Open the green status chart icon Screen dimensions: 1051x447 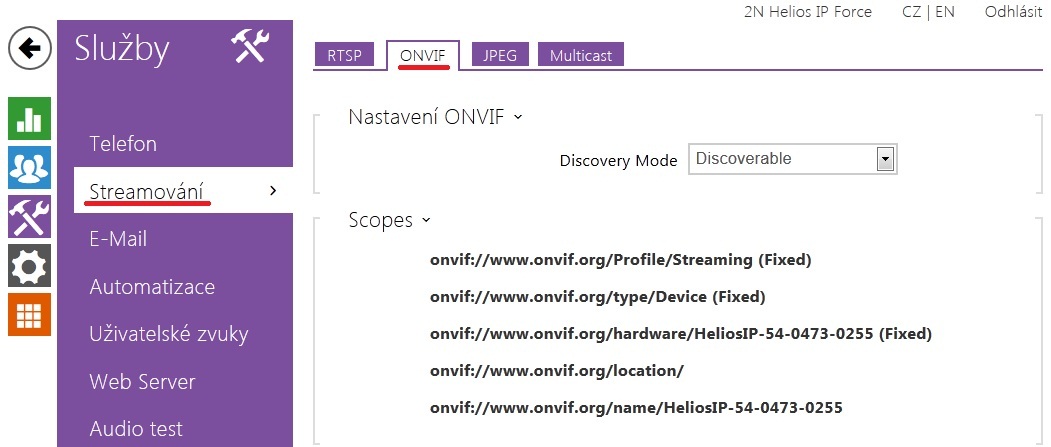tap(29, 118)
